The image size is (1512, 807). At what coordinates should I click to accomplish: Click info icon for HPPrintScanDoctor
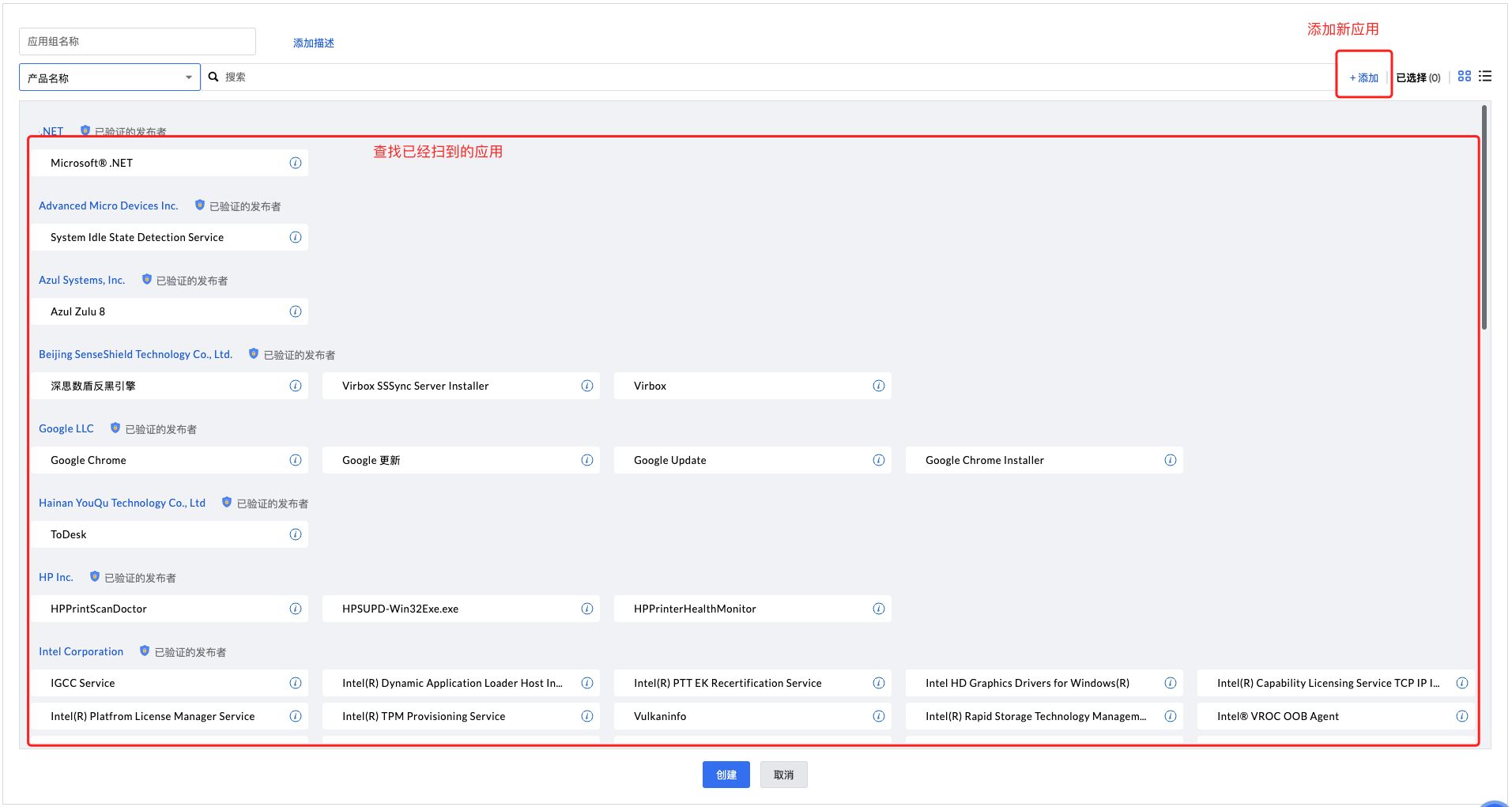click(x=296, y=609)
